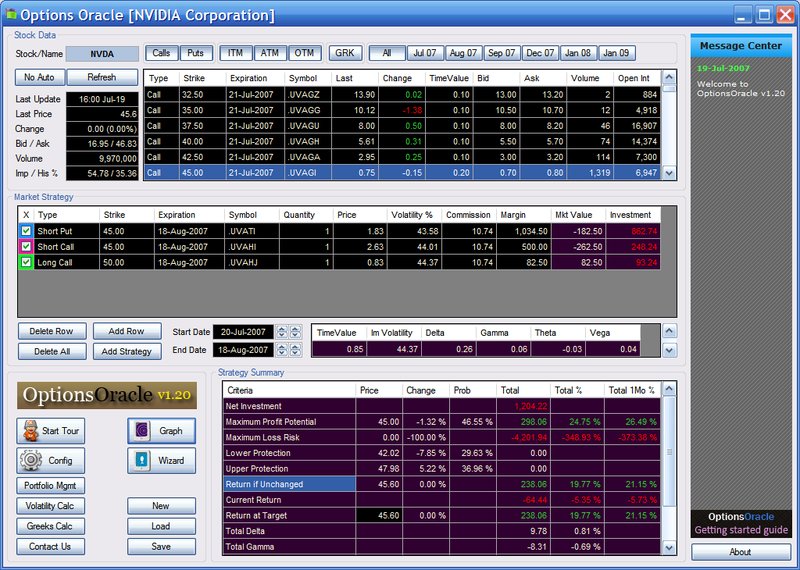Click the Start Tour mascot icon
The width and height of the screenshot is (800, 570).
coord(31,431)
